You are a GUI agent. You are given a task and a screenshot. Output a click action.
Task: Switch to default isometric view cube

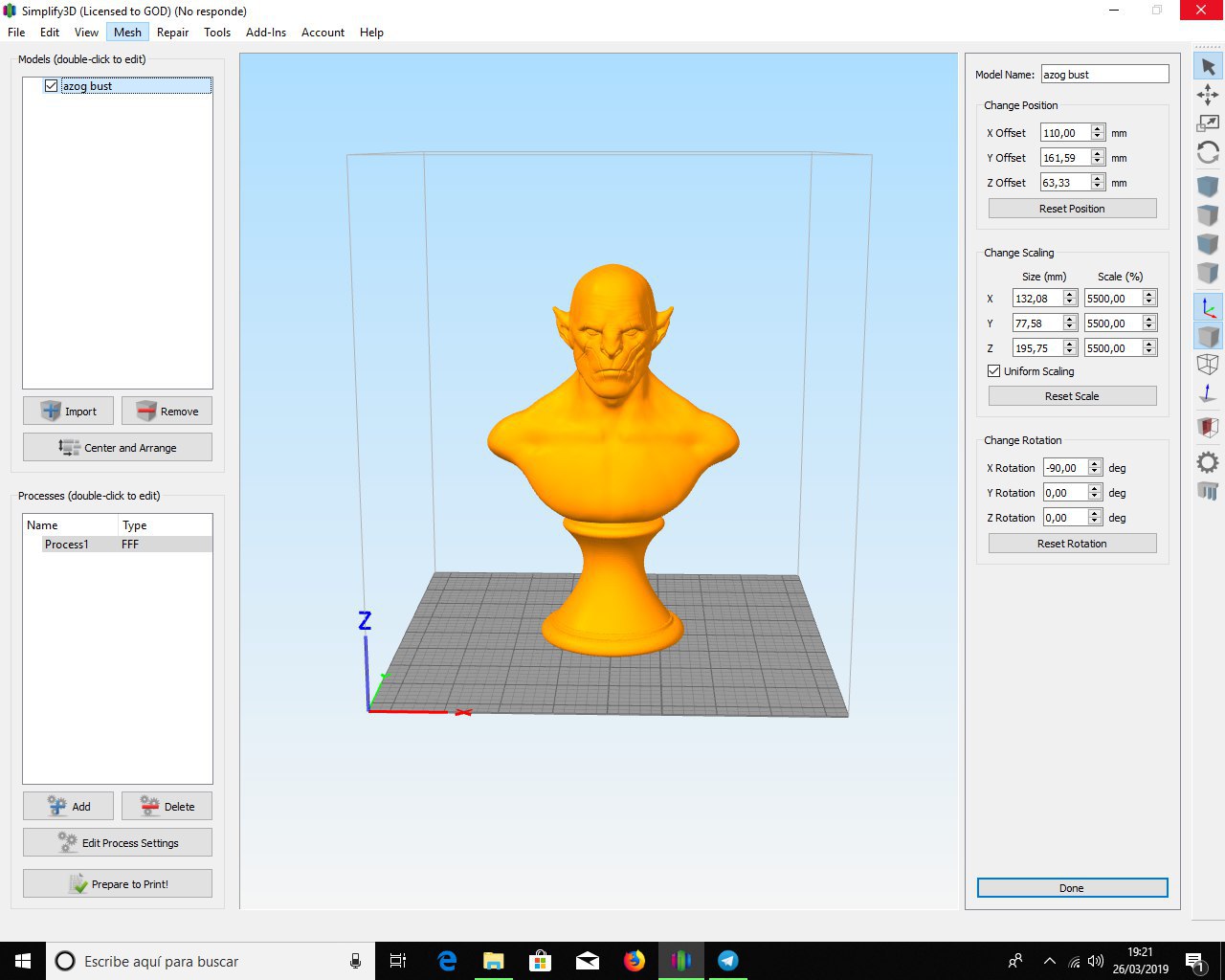coord(1208,186)
